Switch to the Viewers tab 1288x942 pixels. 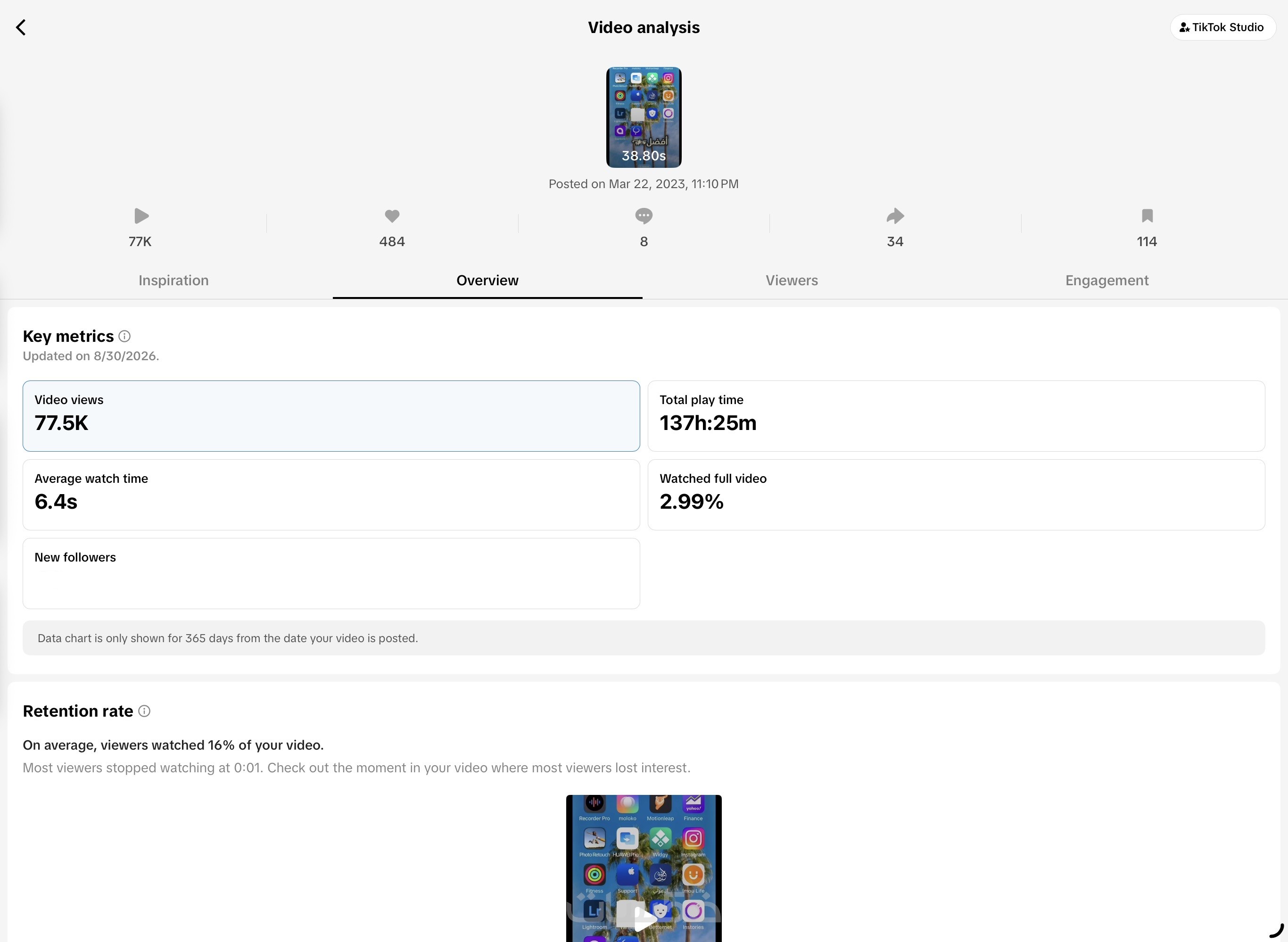pos(792,281)
